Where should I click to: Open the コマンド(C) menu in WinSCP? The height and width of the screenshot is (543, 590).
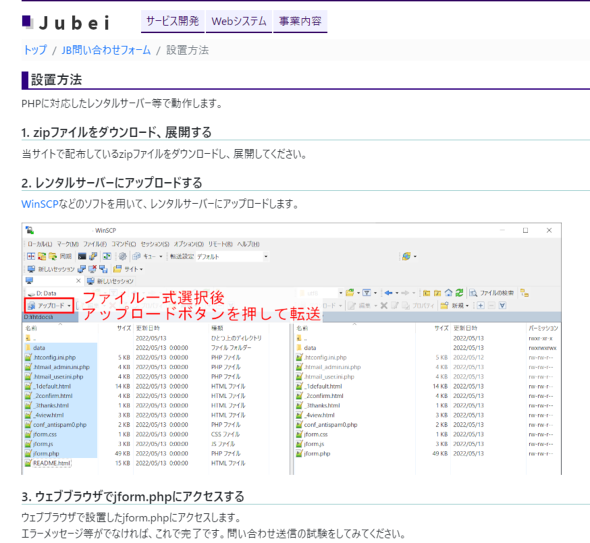tap(124, 244)
